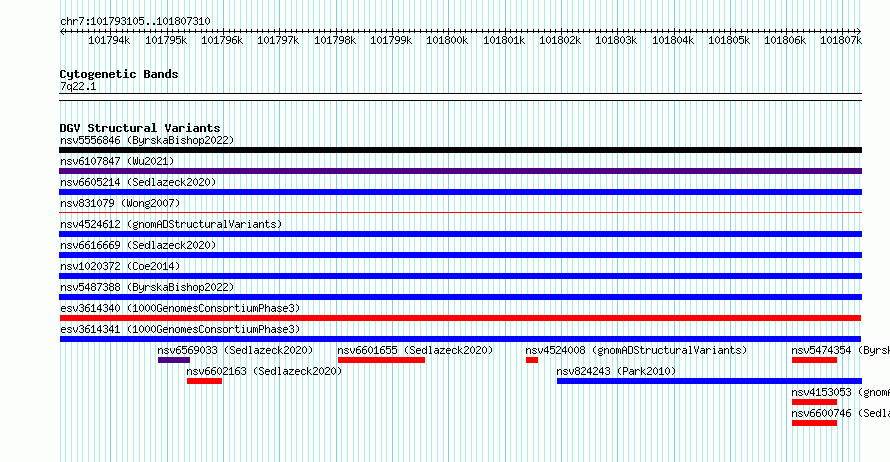Click the nsv5556846 (ByrskaBishop2022) black variant bar
890x462 pixels.
pos(460,150)
